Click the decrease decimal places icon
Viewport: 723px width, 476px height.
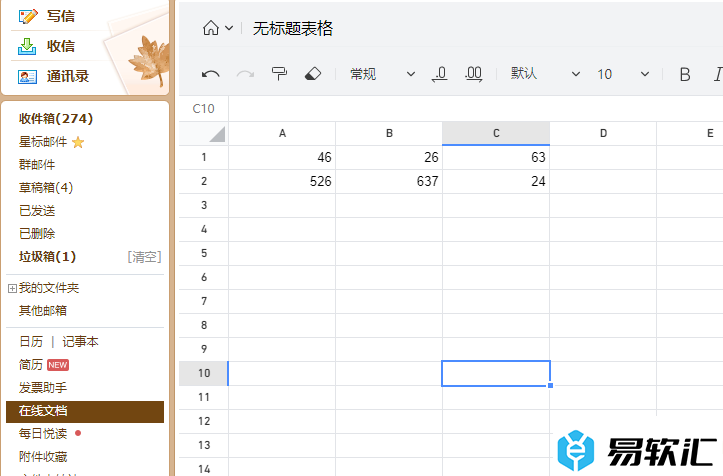(x=439, y=74)
